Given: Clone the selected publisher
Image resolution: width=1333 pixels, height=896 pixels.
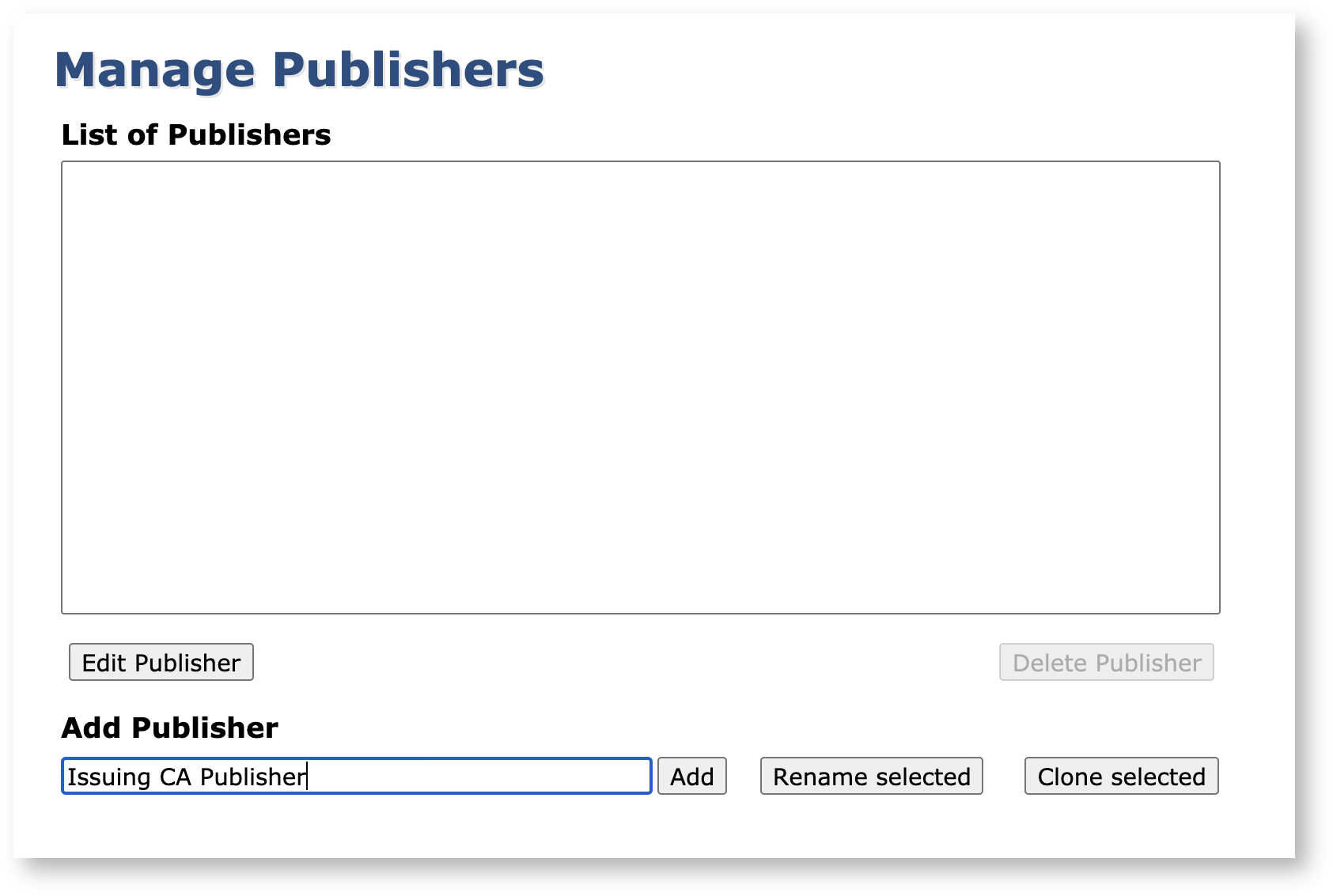Looking at the screenshot, I should tap(1121, 776).
